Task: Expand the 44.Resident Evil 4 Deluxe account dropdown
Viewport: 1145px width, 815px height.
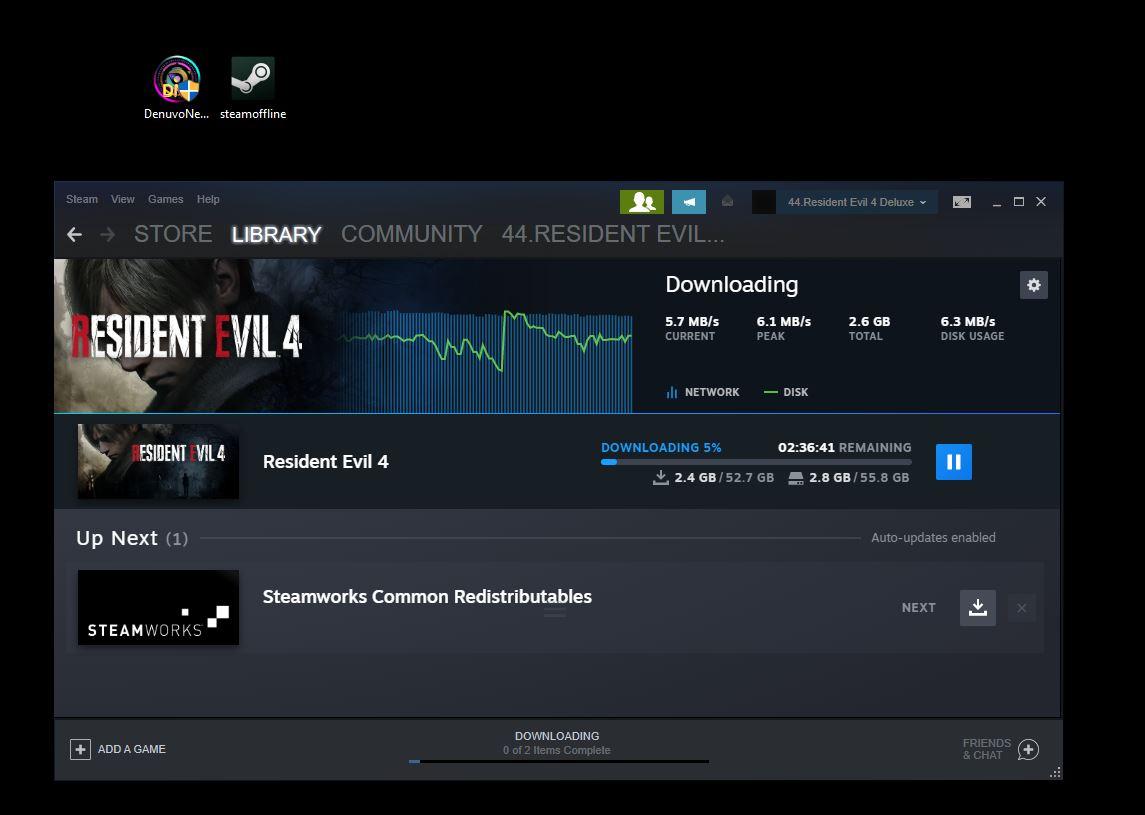Action: (x=856, y=202)
